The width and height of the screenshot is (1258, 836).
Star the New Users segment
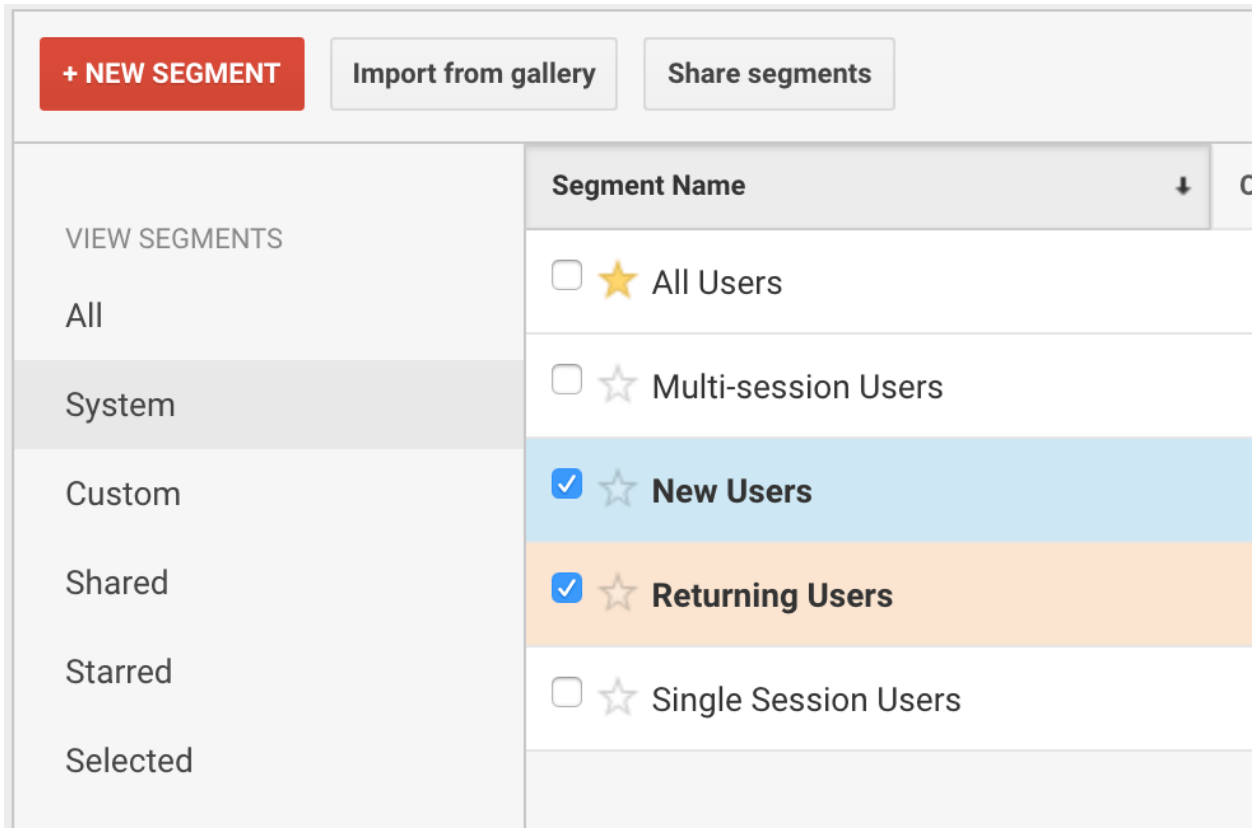[617, 490]
